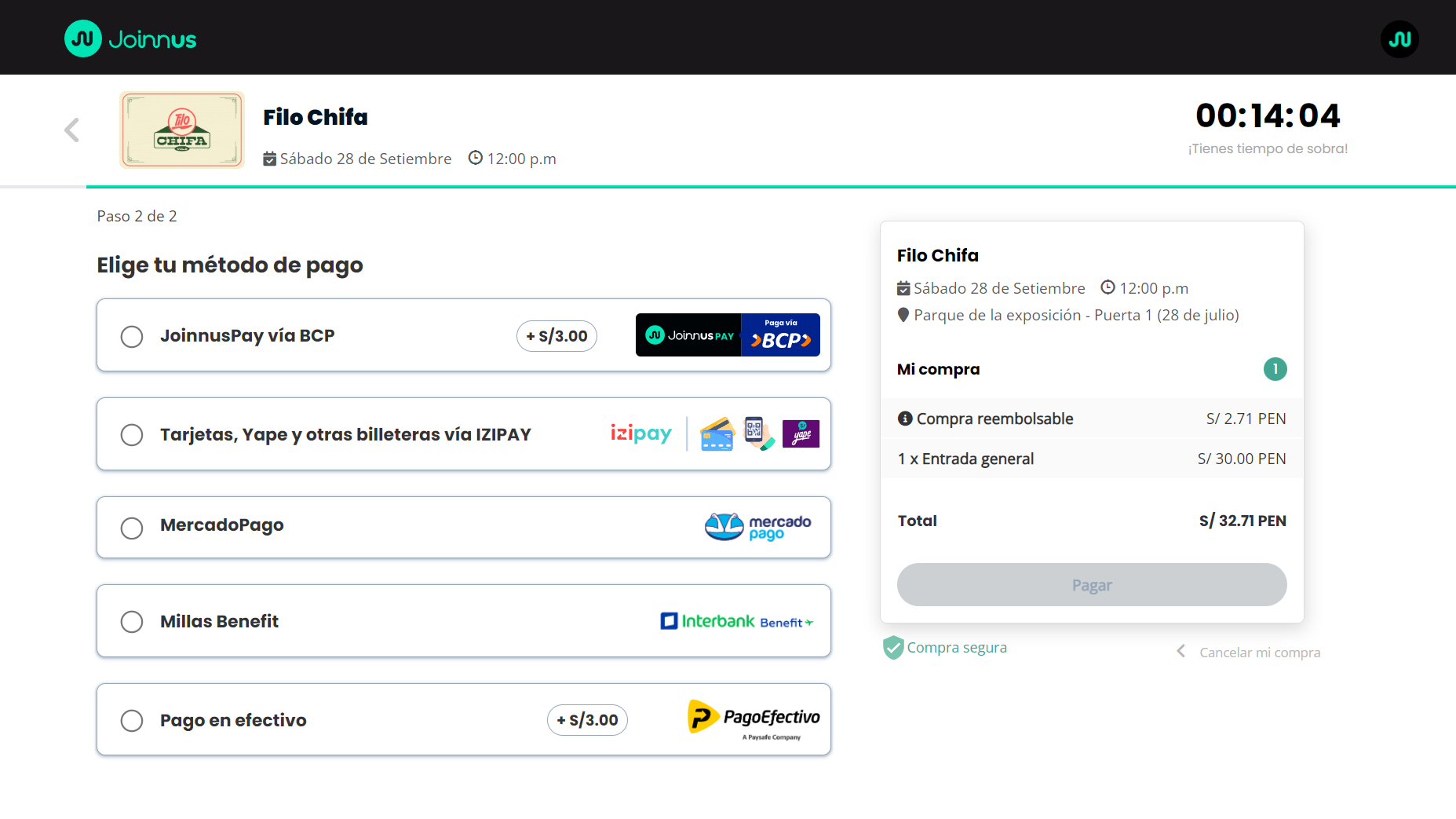Go back using the left chevron arrow

pyautogui.click(x=72, y=130)
